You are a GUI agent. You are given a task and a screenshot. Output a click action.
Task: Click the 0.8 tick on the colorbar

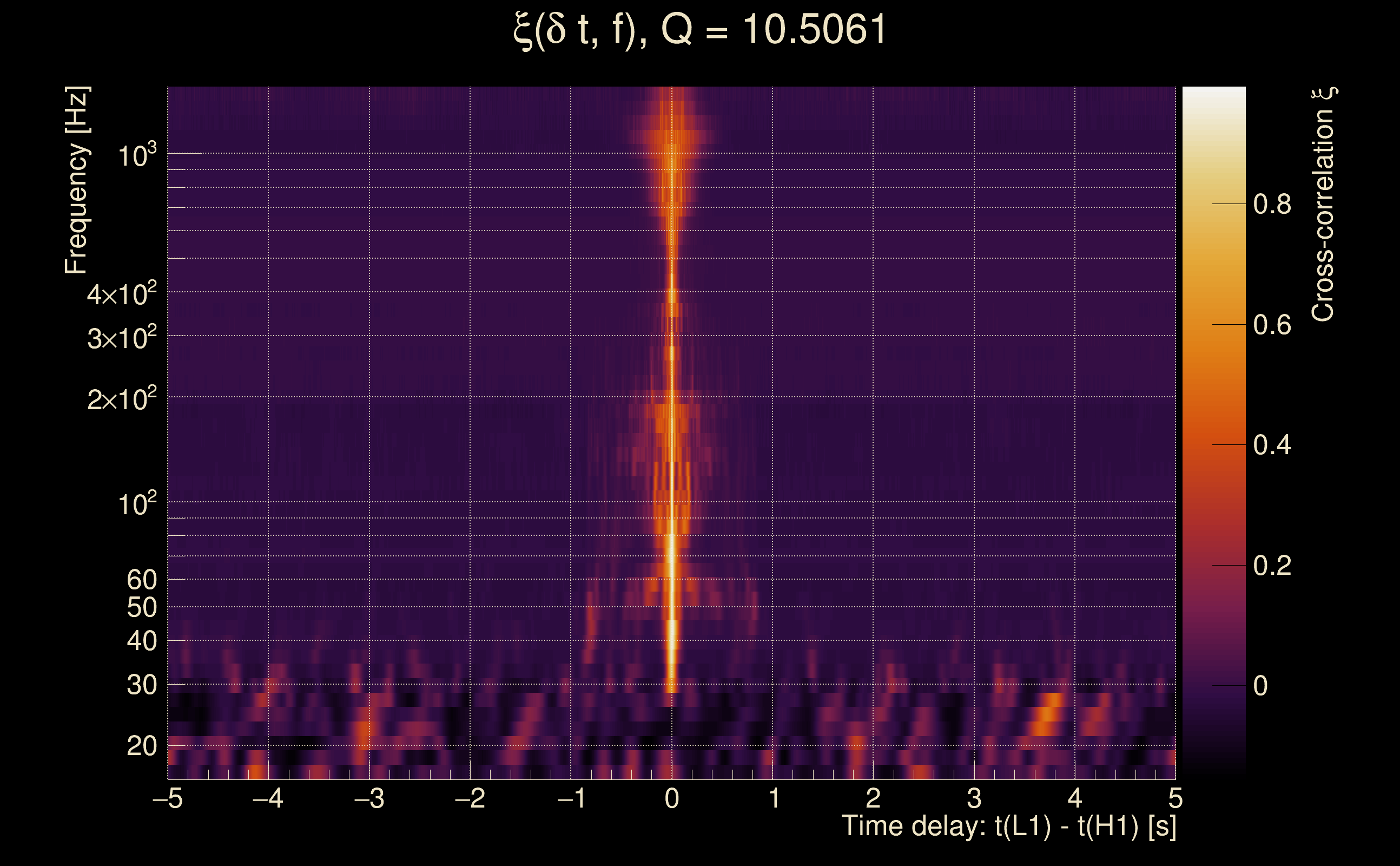[x=1272, y=205]
